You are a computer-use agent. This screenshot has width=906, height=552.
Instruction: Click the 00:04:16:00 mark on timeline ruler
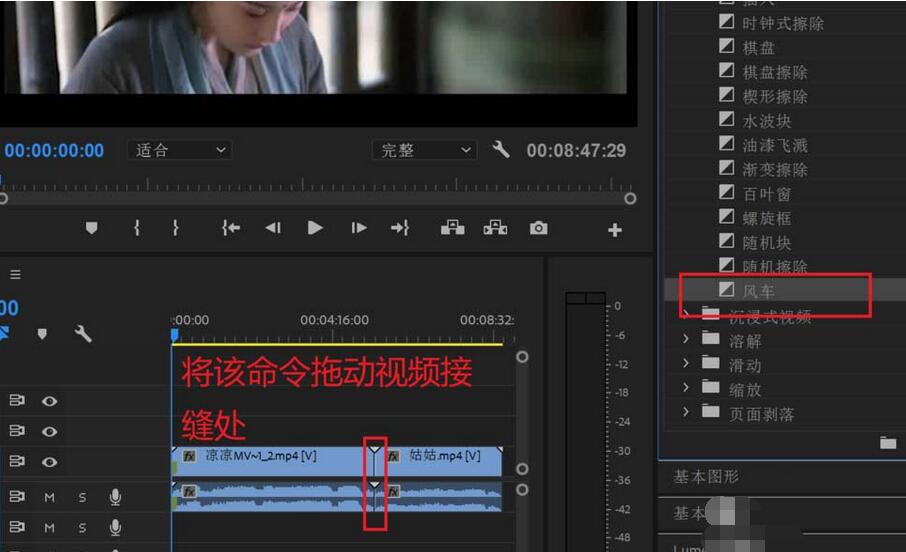334,320
